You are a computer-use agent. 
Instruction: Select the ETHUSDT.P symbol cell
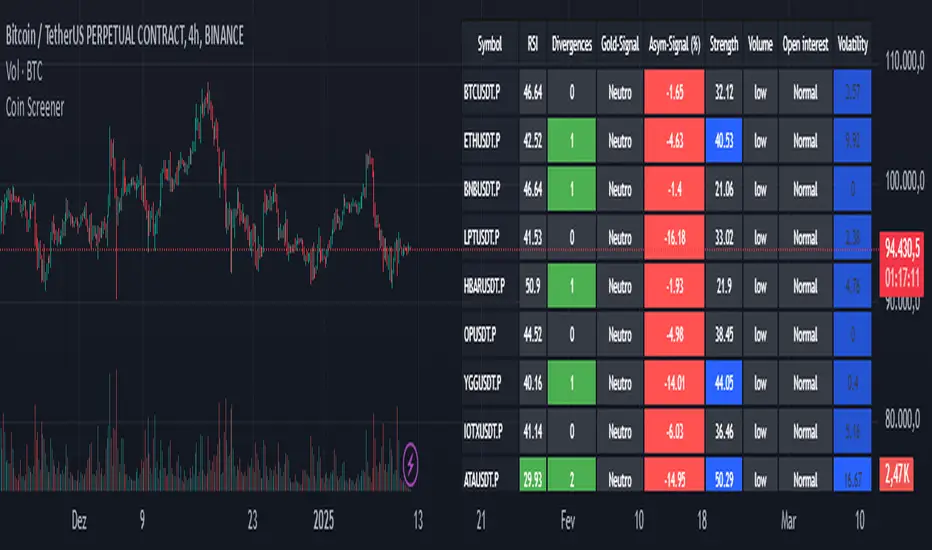(x=490, y=141)
